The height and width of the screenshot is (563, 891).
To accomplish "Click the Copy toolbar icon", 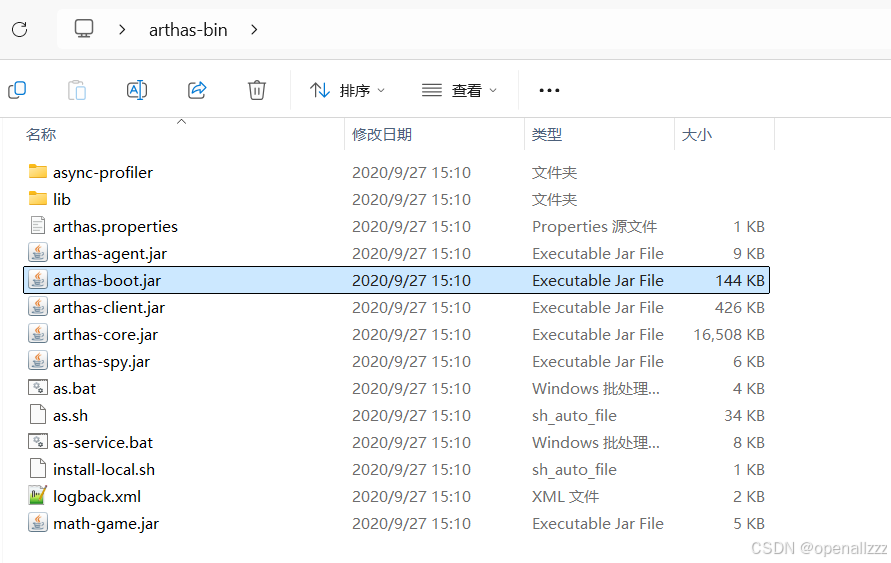I will 17,90.
